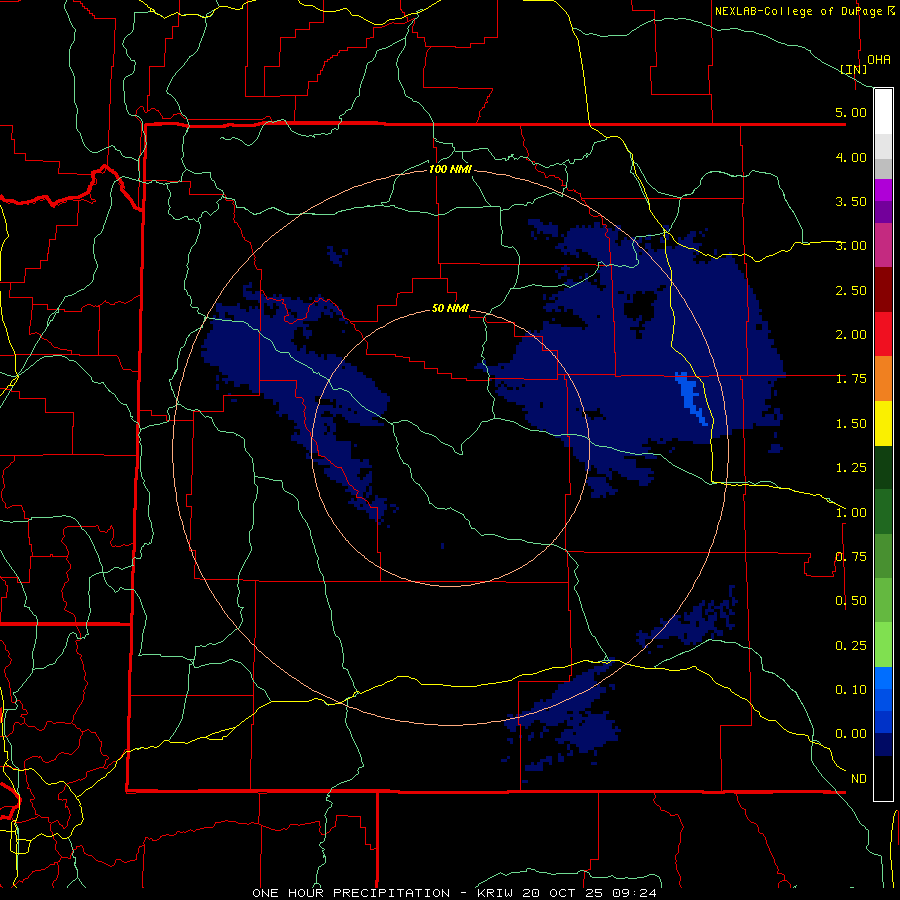Click the ND no-data label
This screenshot has height=900, width=900.
click(x=859, y=779)
